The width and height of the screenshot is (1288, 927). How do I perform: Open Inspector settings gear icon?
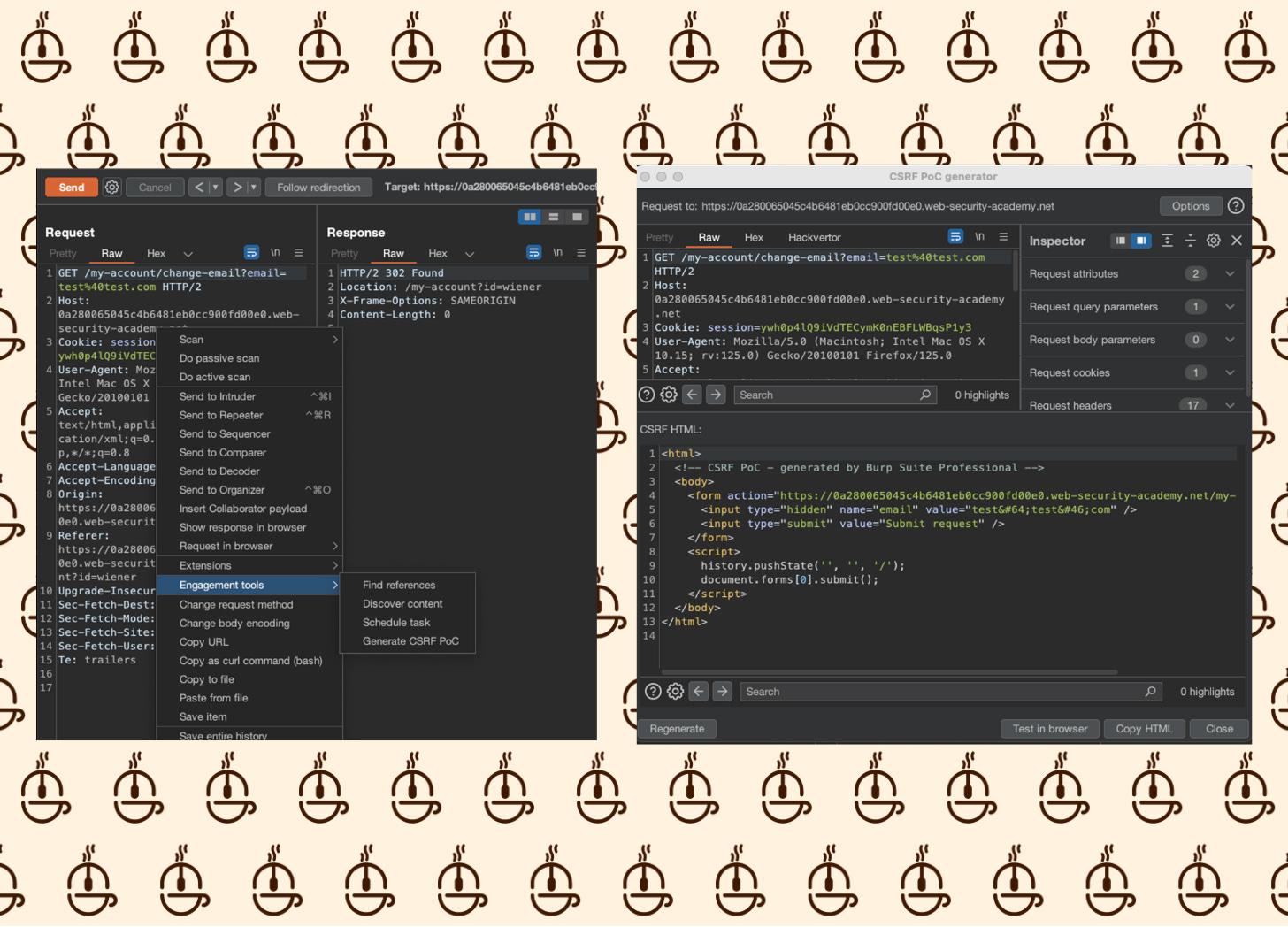tap(1214, 241)
